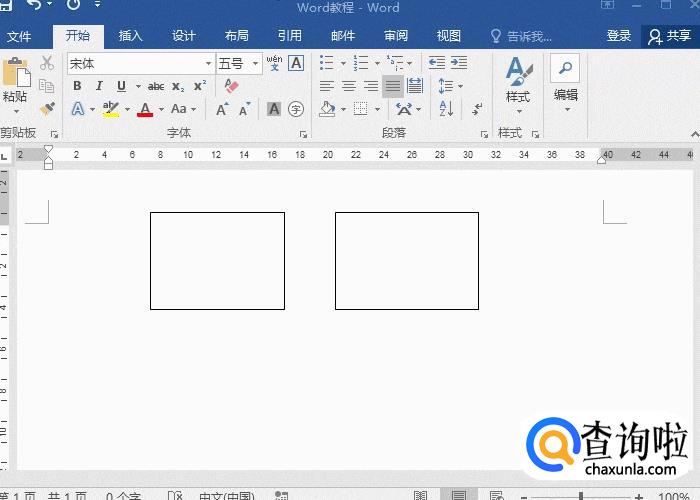Click the 登录 sign-in button
Screen dimensions: 700x500
coord(619,36)
